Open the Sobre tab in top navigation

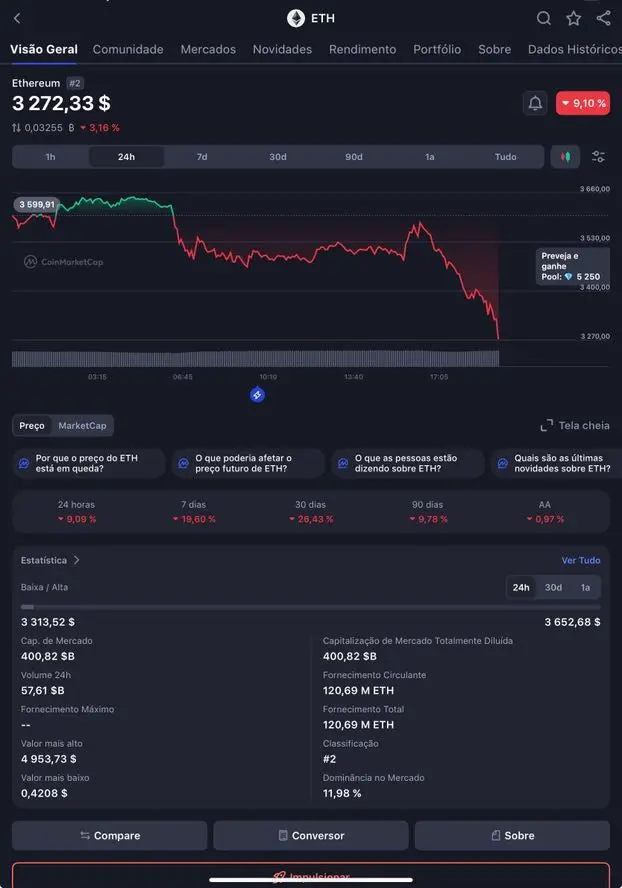(495, 49)
